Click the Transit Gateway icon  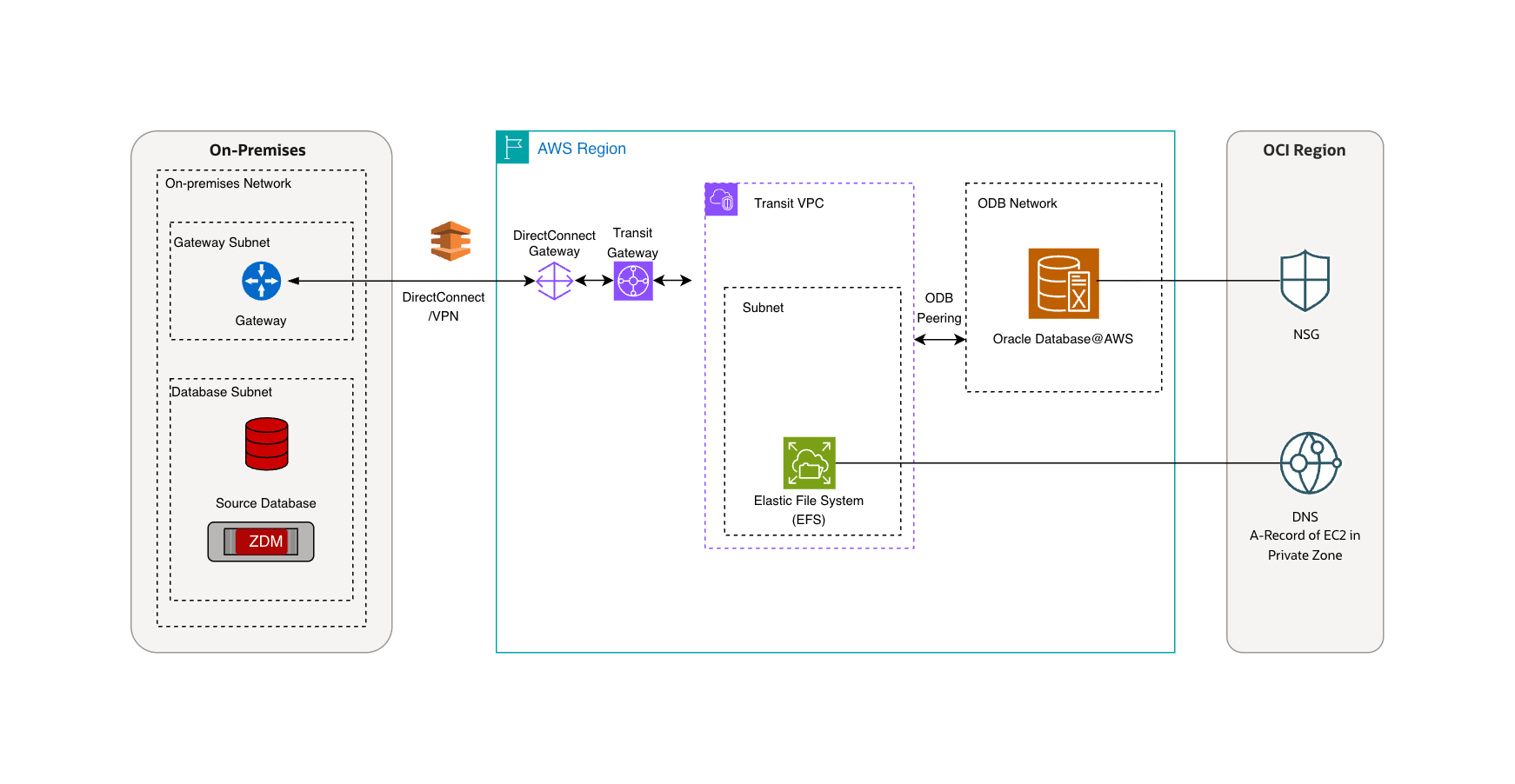(633, 280)
